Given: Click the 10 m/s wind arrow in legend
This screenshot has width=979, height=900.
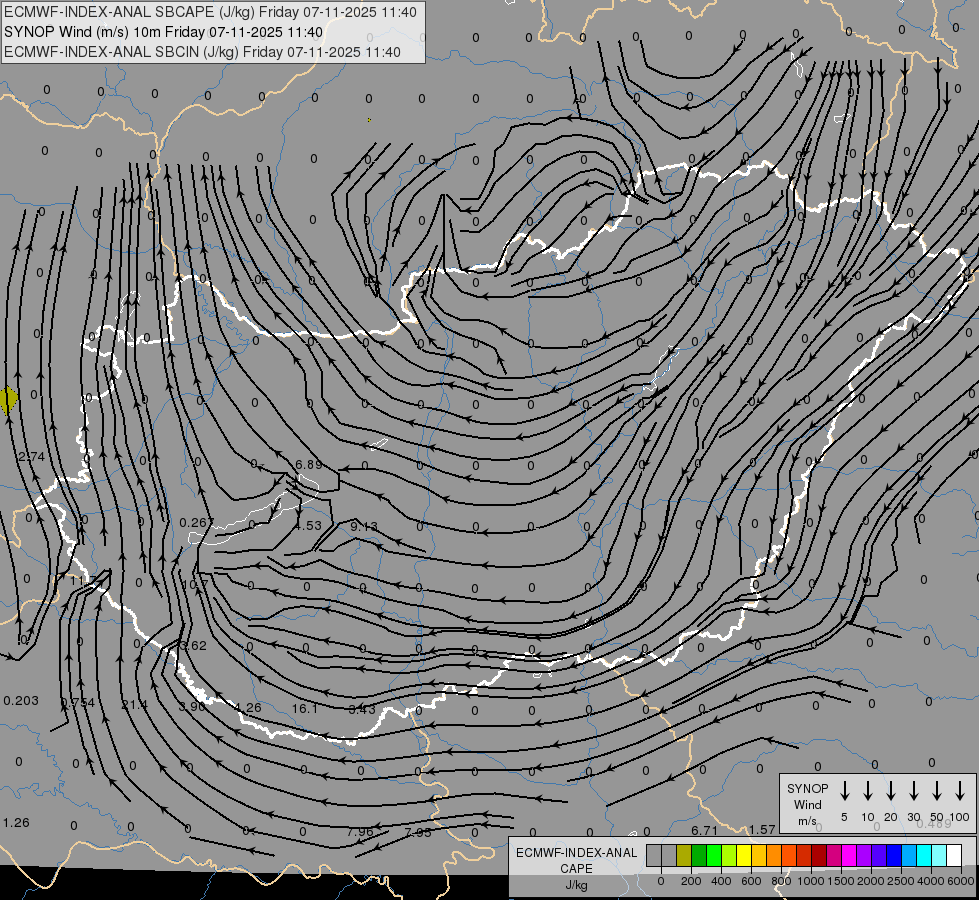Looking at the screenshot, I should 867,790.
